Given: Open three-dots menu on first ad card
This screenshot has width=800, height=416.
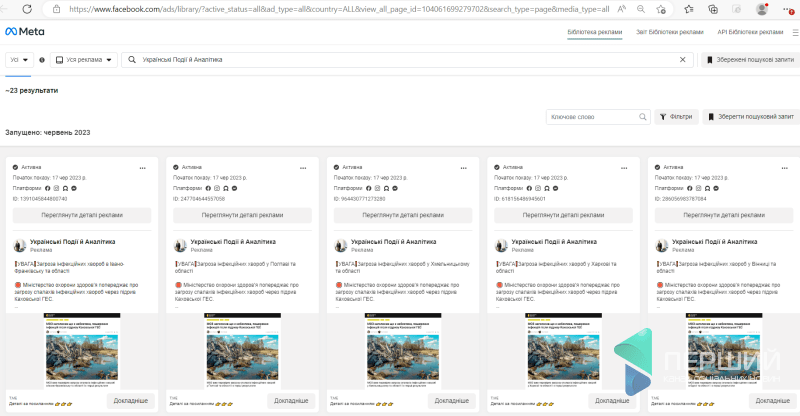Looking at the screenshot, I should point(142,167).
